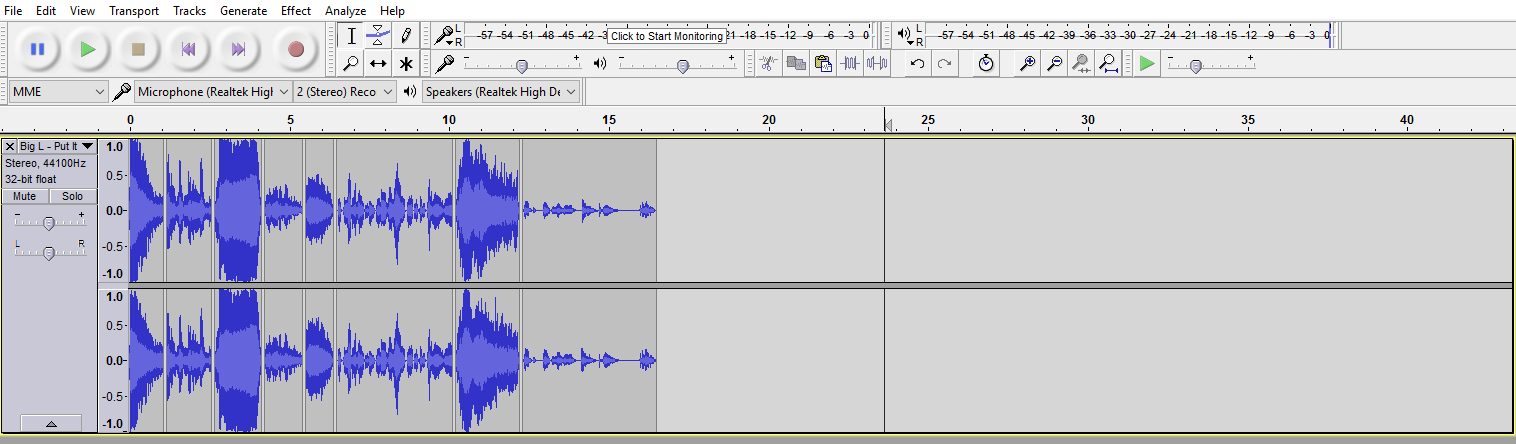Screen dimensions: 1516x444
Task: Click timeline ruler at 15 seconds
Action: coord(608,120)
